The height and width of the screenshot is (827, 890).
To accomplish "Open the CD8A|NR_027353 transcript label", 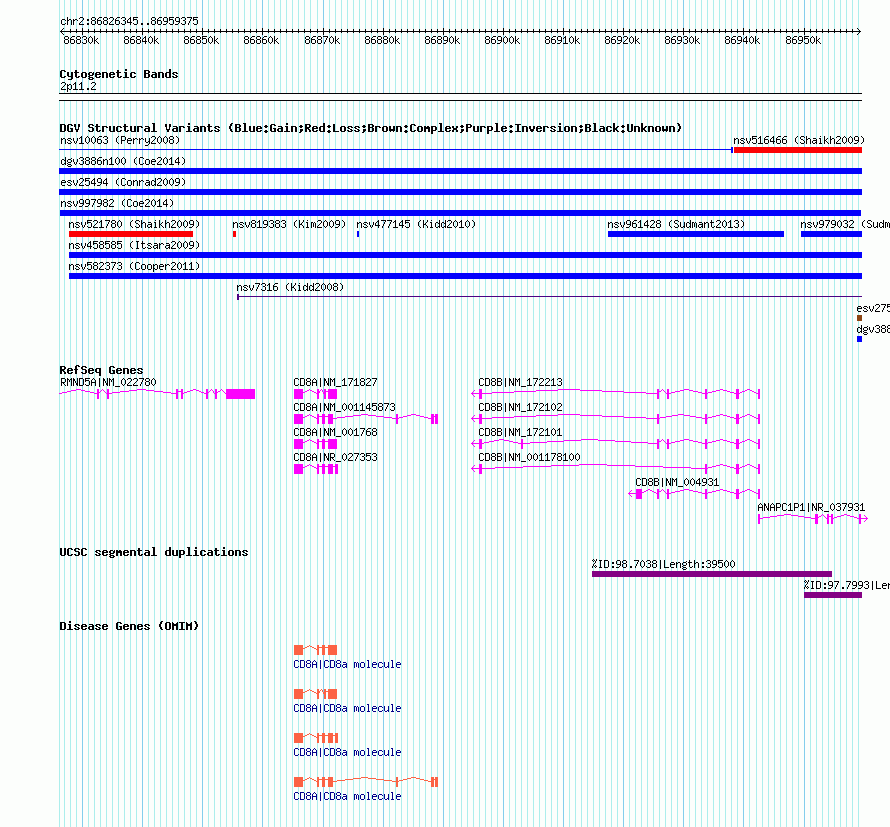I will pyautogui.click(x=335, y=457).
